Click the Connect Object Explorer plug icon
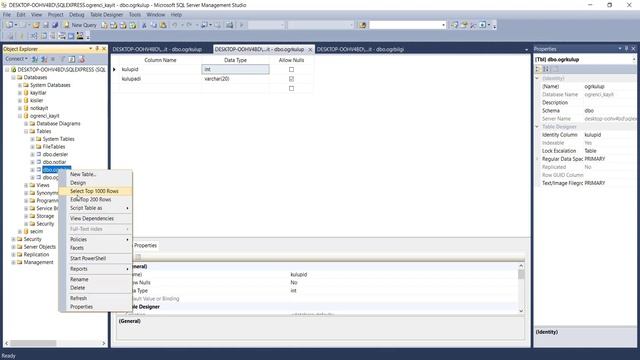Screen dimensions: 640x360 [35, 59]
